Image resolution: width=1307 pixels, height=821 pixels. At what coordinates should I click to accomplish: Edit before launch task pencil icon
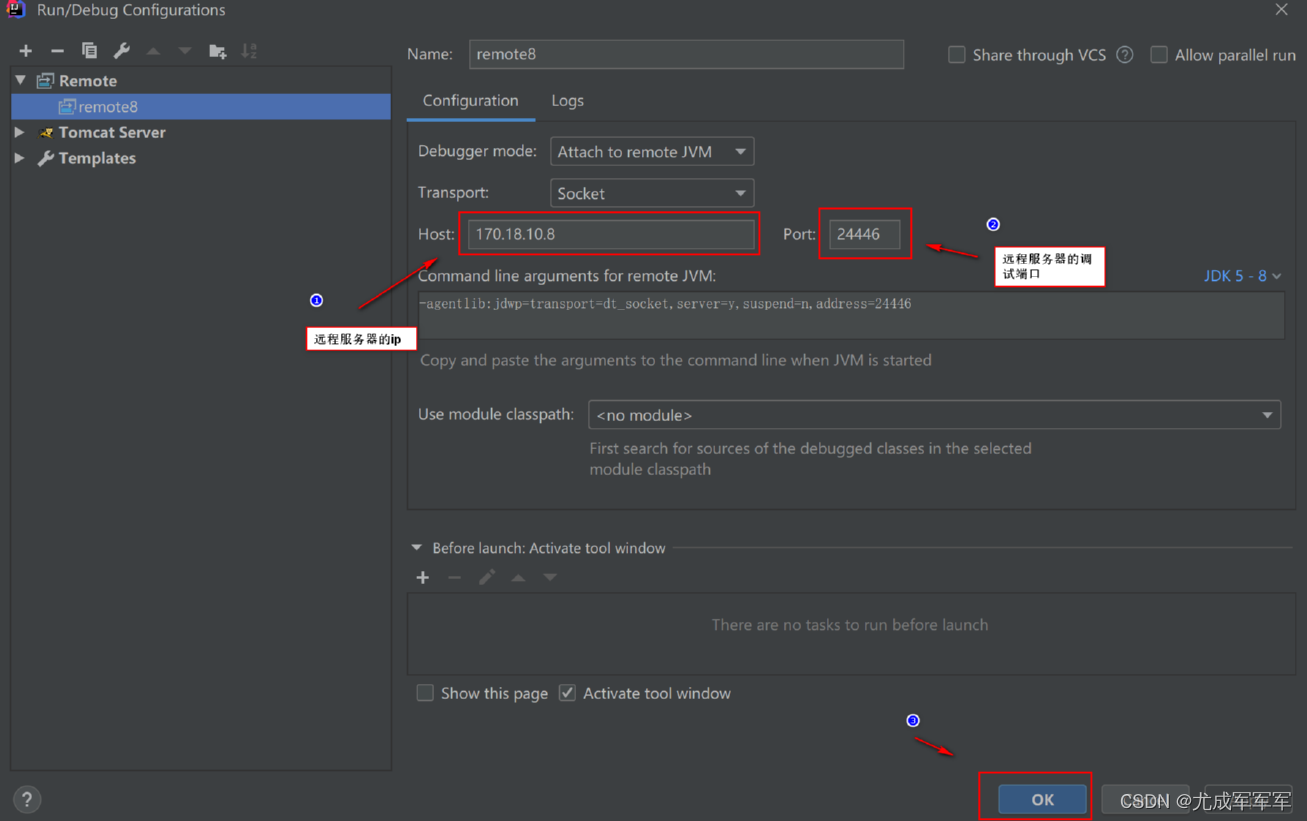tap(487, 578)
